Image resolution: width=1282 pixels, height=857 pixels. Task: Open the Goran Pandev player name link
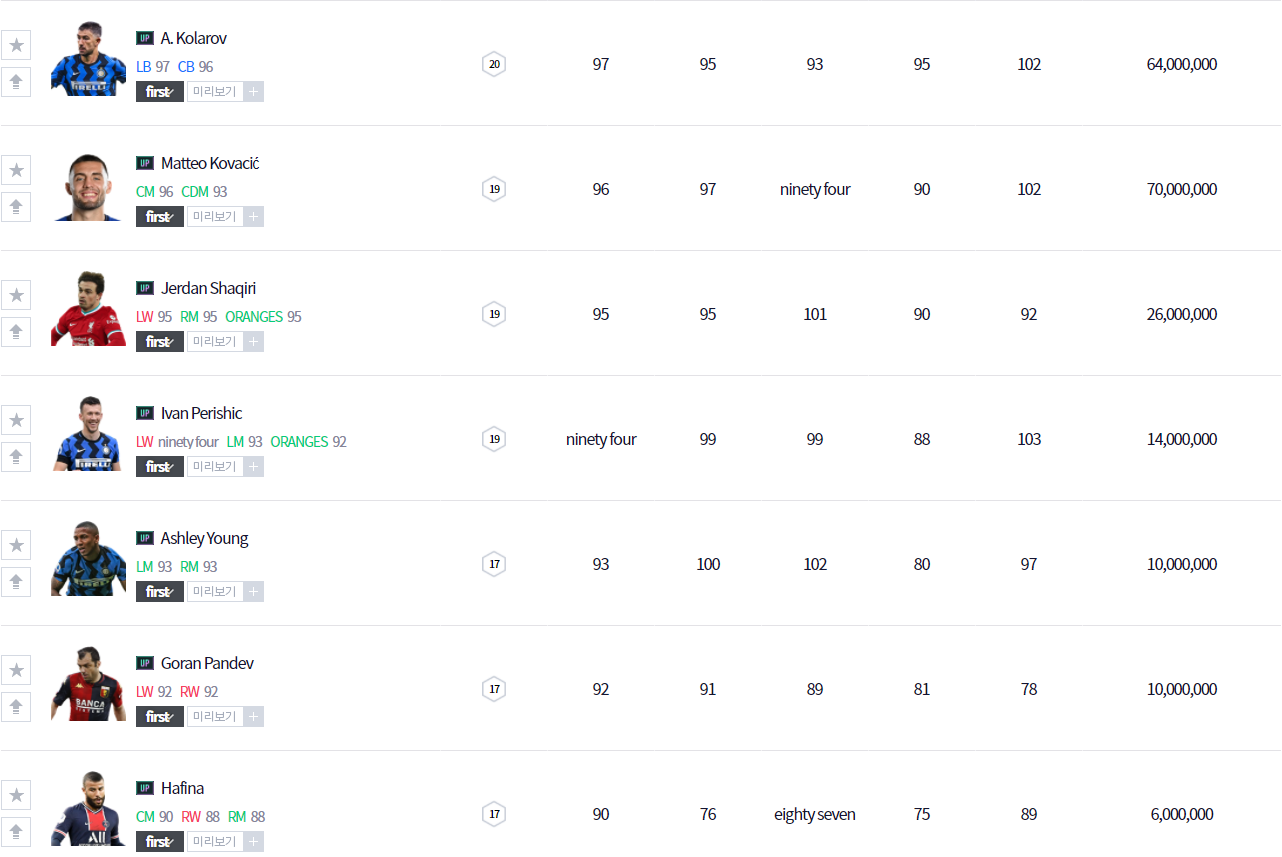(207, 663)
